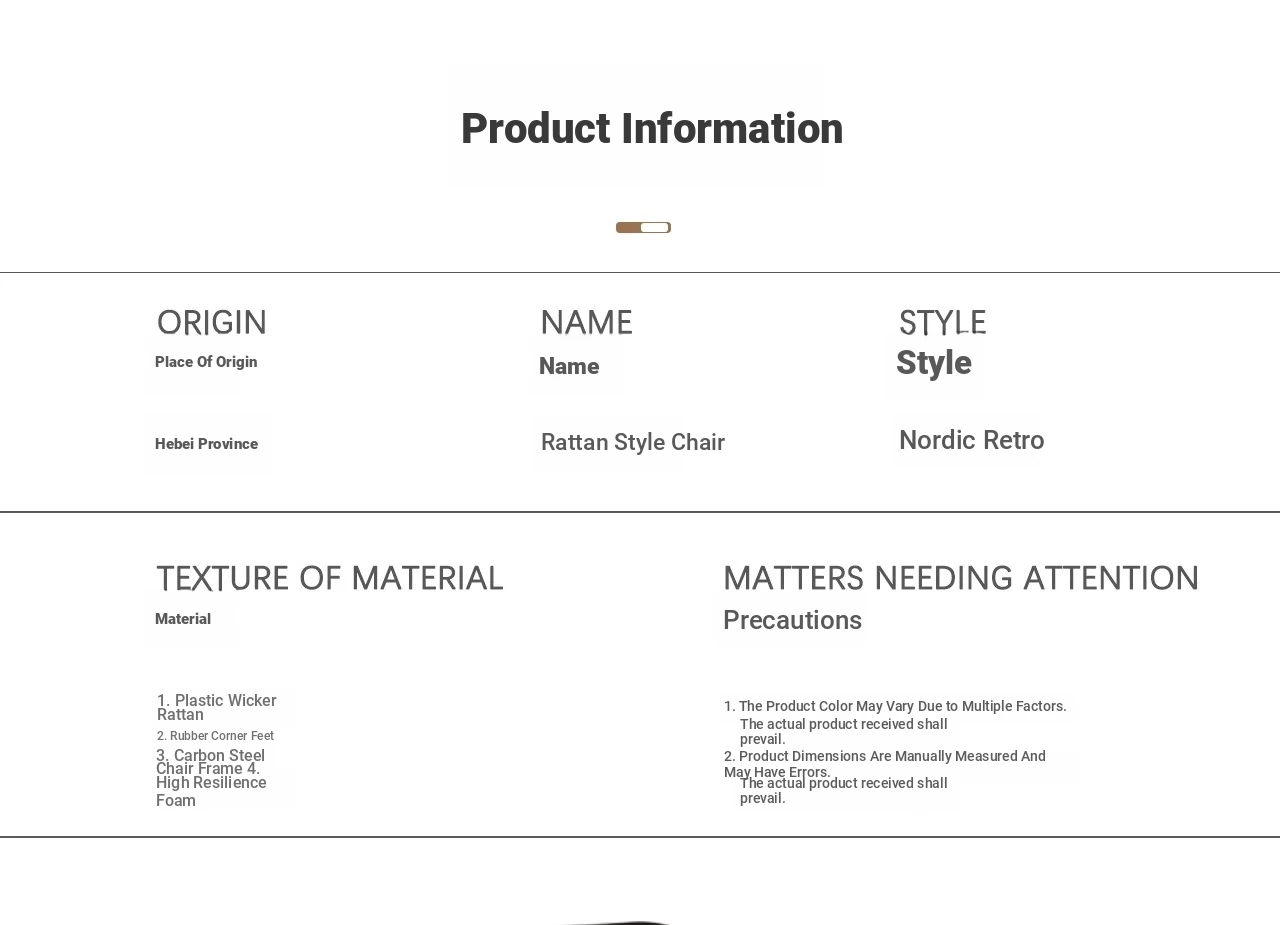The image size is (1280, 925).
Task: Toggle the brown pill switch under the title
Action: pos(643,227)
